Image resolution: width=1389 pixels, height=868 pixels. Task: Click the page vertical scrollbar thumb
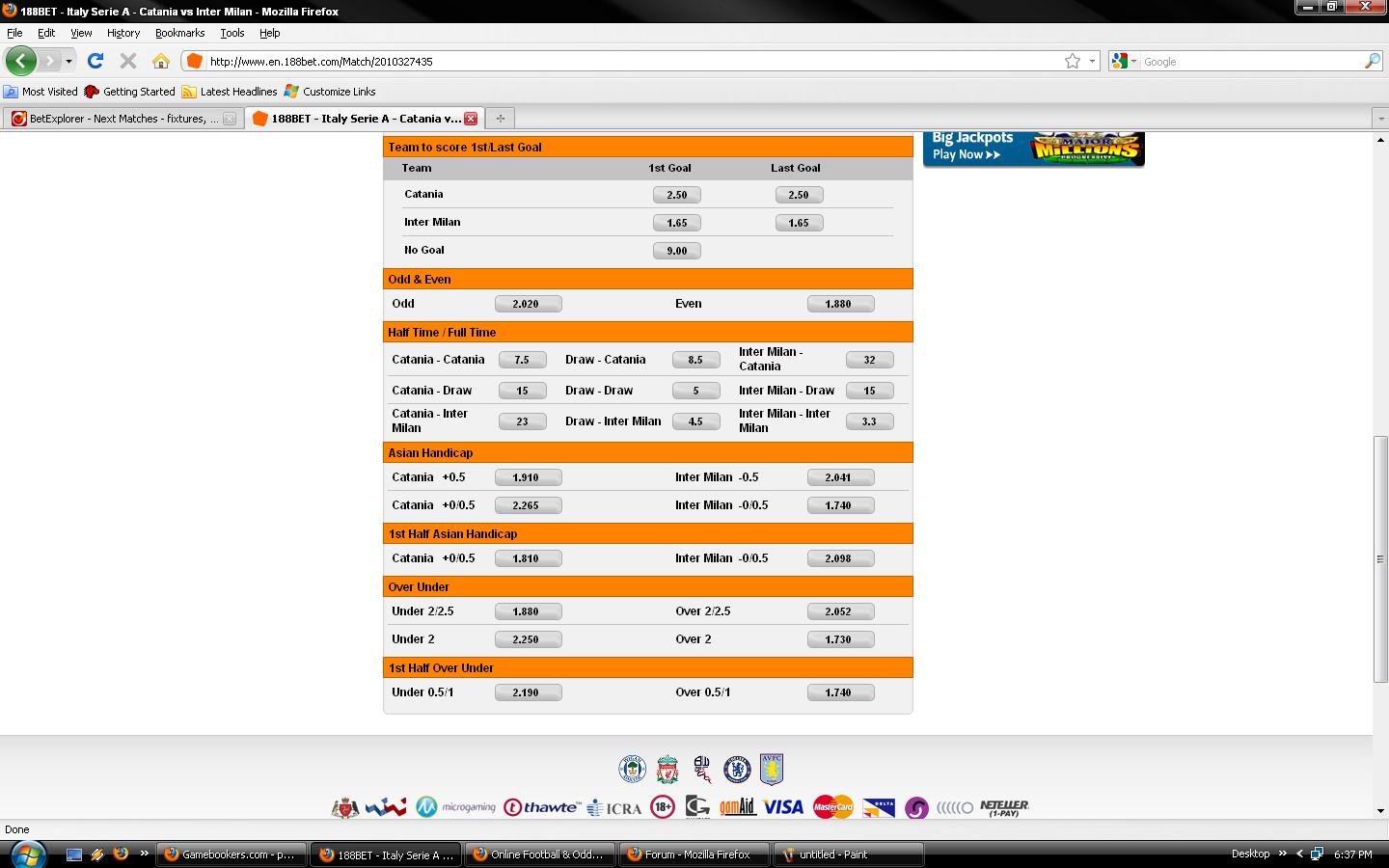coord(1380,559)
